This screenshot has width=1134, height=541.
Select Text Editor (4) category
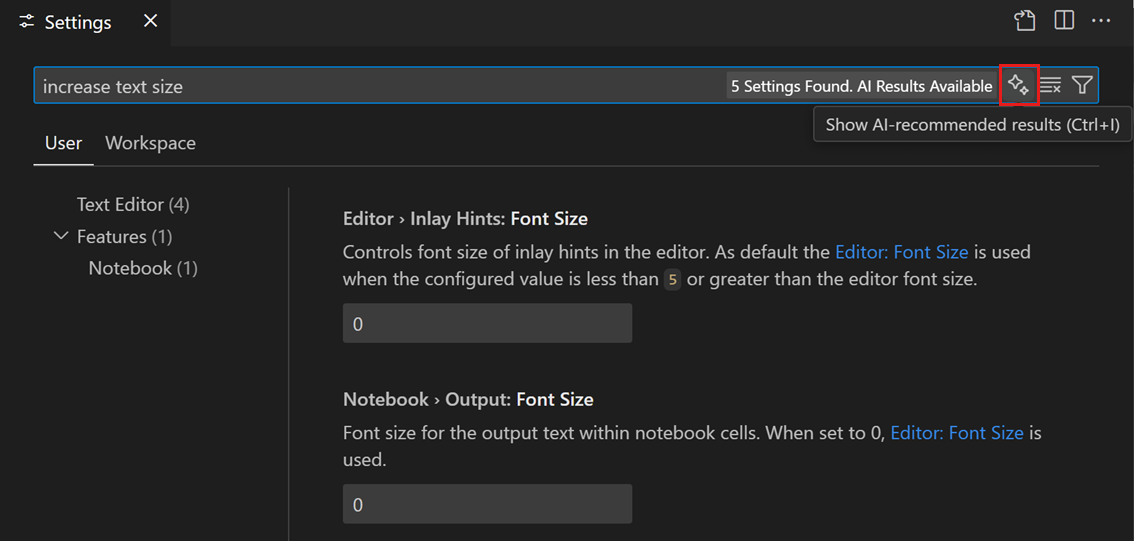point(133,204)
